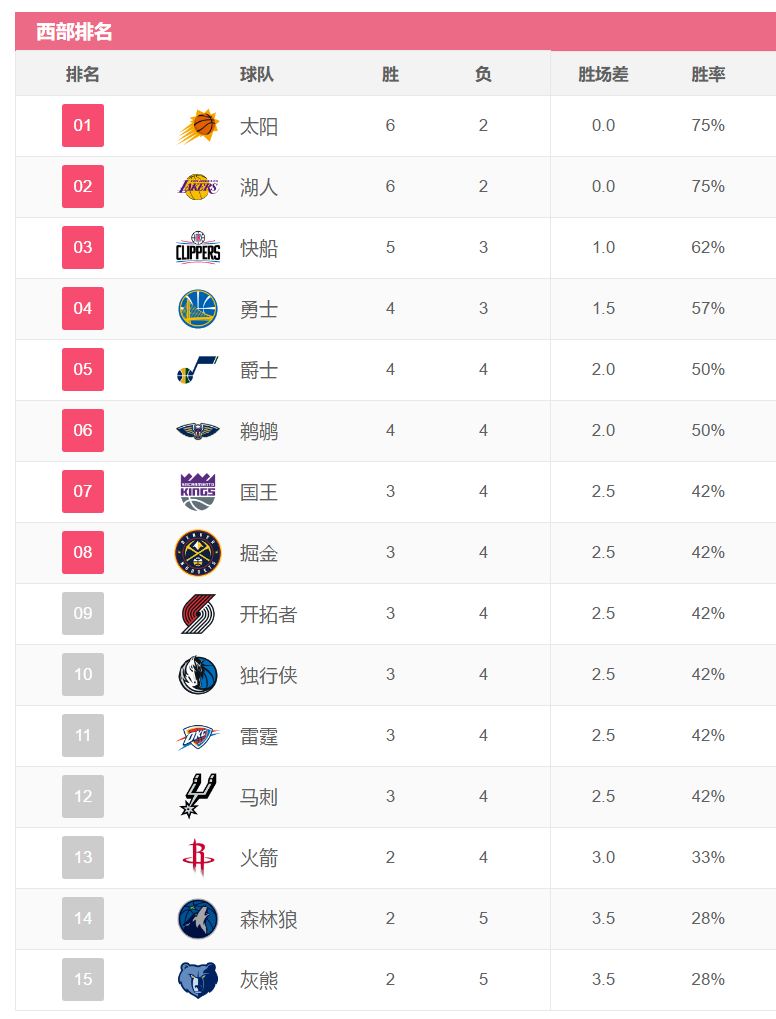Click the 胜场差 column header
The width and height of the screenshot is (776, 1019).
tap(603, 75)
